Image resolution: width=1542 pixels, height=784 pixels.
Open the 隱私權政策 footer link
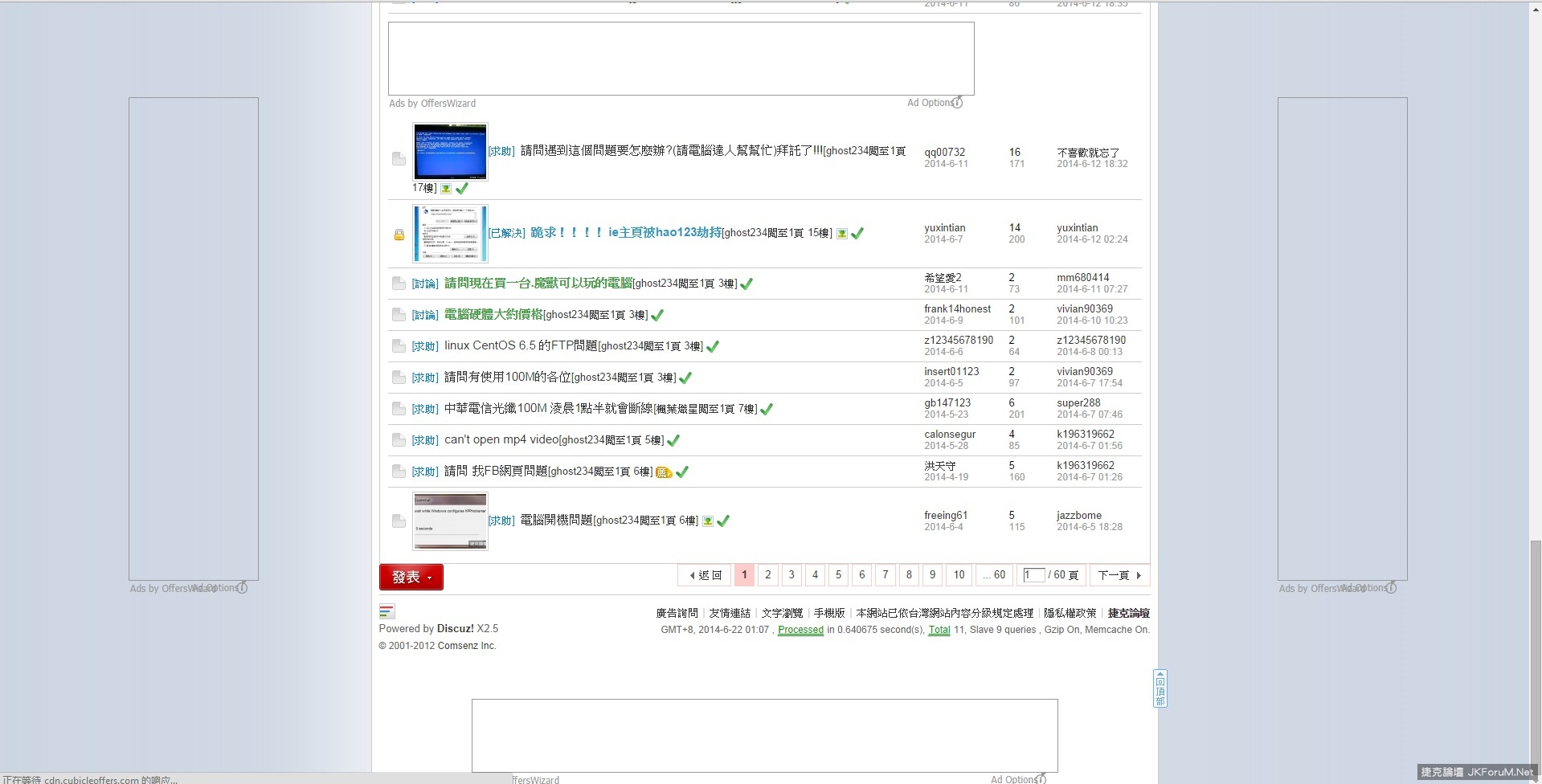pos(1070,613)
